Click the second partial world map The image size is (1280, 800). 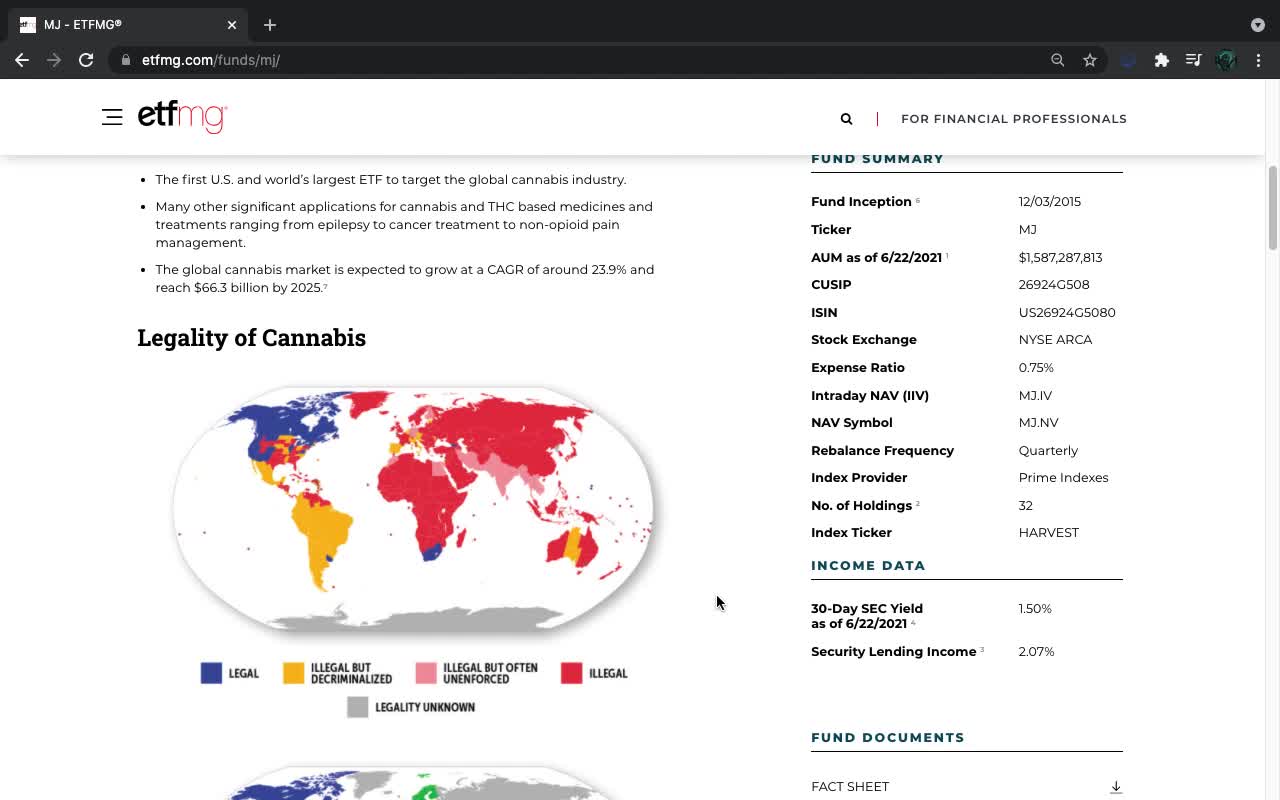413,783
